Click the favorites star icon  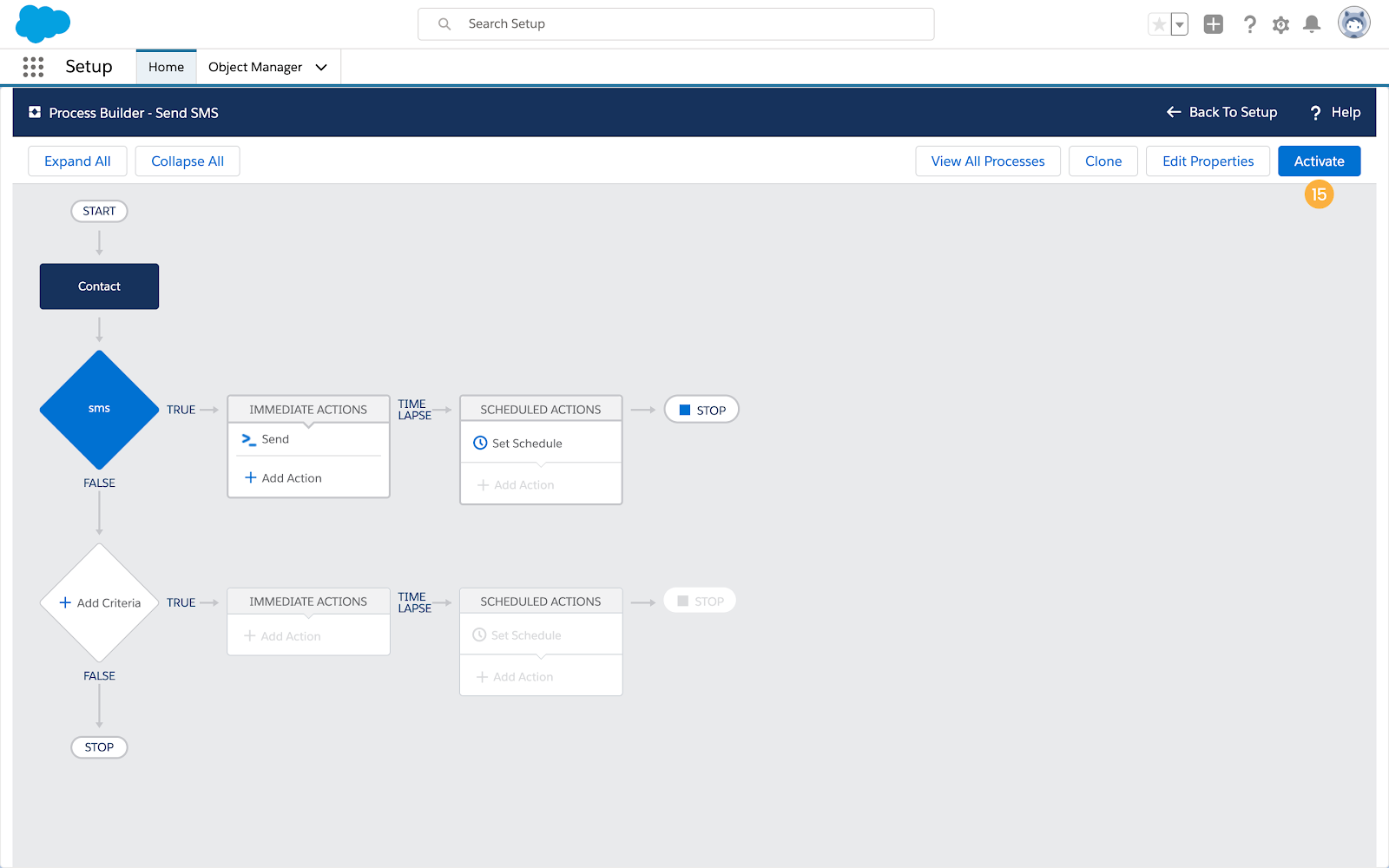tap(1159, 24)
